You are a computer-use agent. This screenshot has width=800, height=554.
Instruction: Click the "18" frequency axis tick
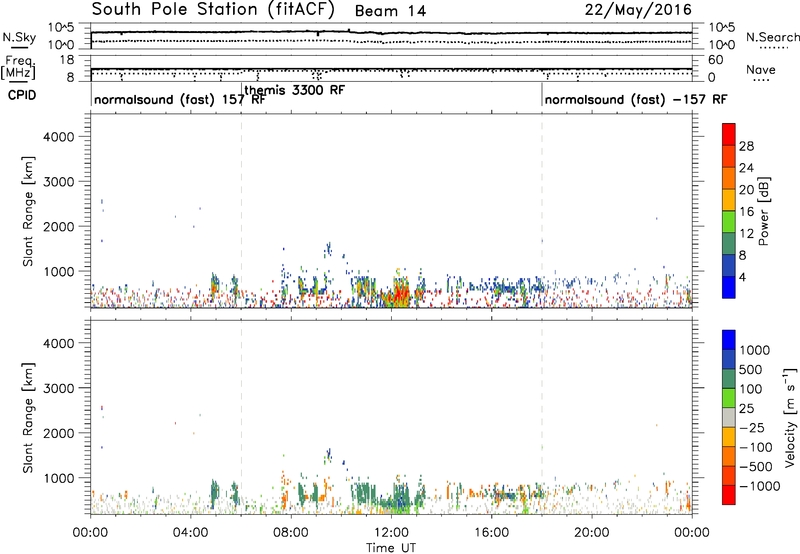pyautogui.click(x=67, y=60)
